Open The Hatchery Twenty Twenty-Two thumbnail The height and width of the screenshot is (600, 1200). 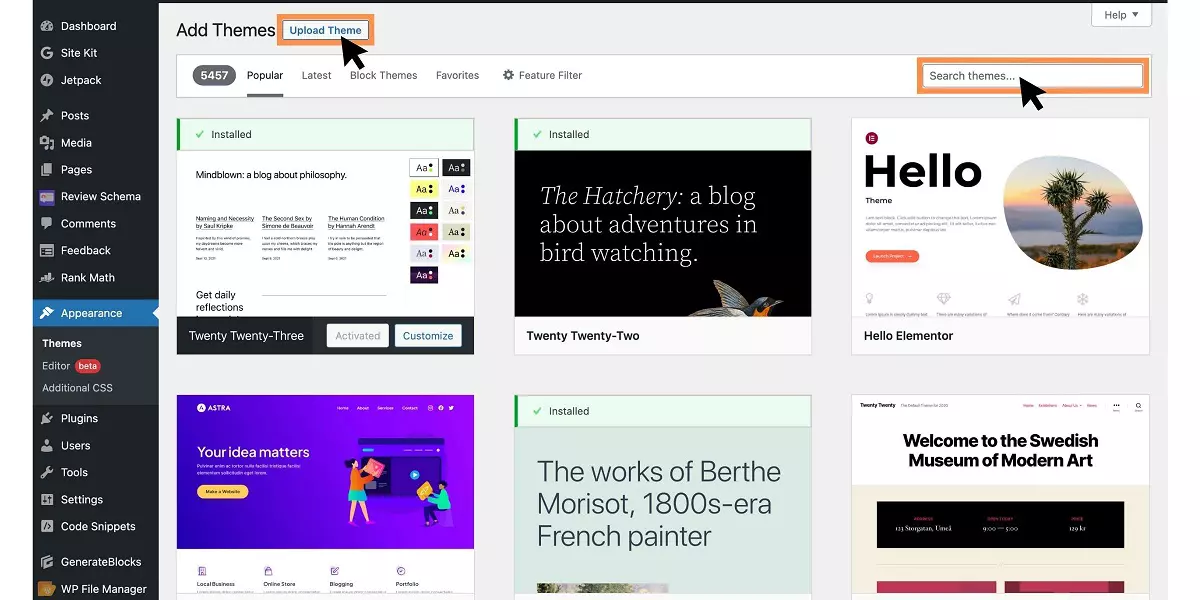tap(663, 234)
